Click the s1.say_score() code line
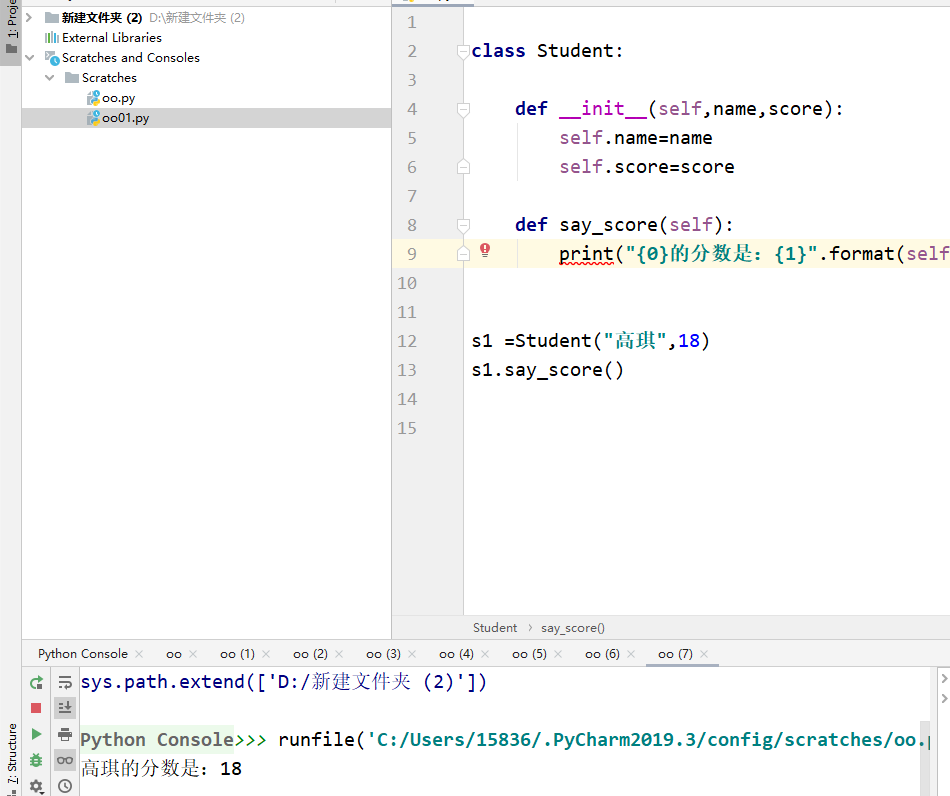This screenshot has height=796, width=950. [x=548, y=370]
